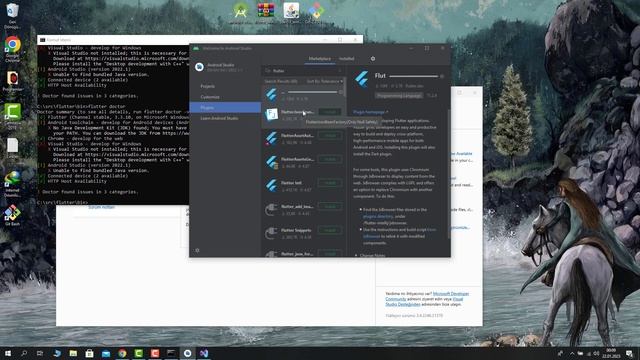This screenshot has height=360, width=640.
Task: Open the Windows notification center
Action: point(629,353)
